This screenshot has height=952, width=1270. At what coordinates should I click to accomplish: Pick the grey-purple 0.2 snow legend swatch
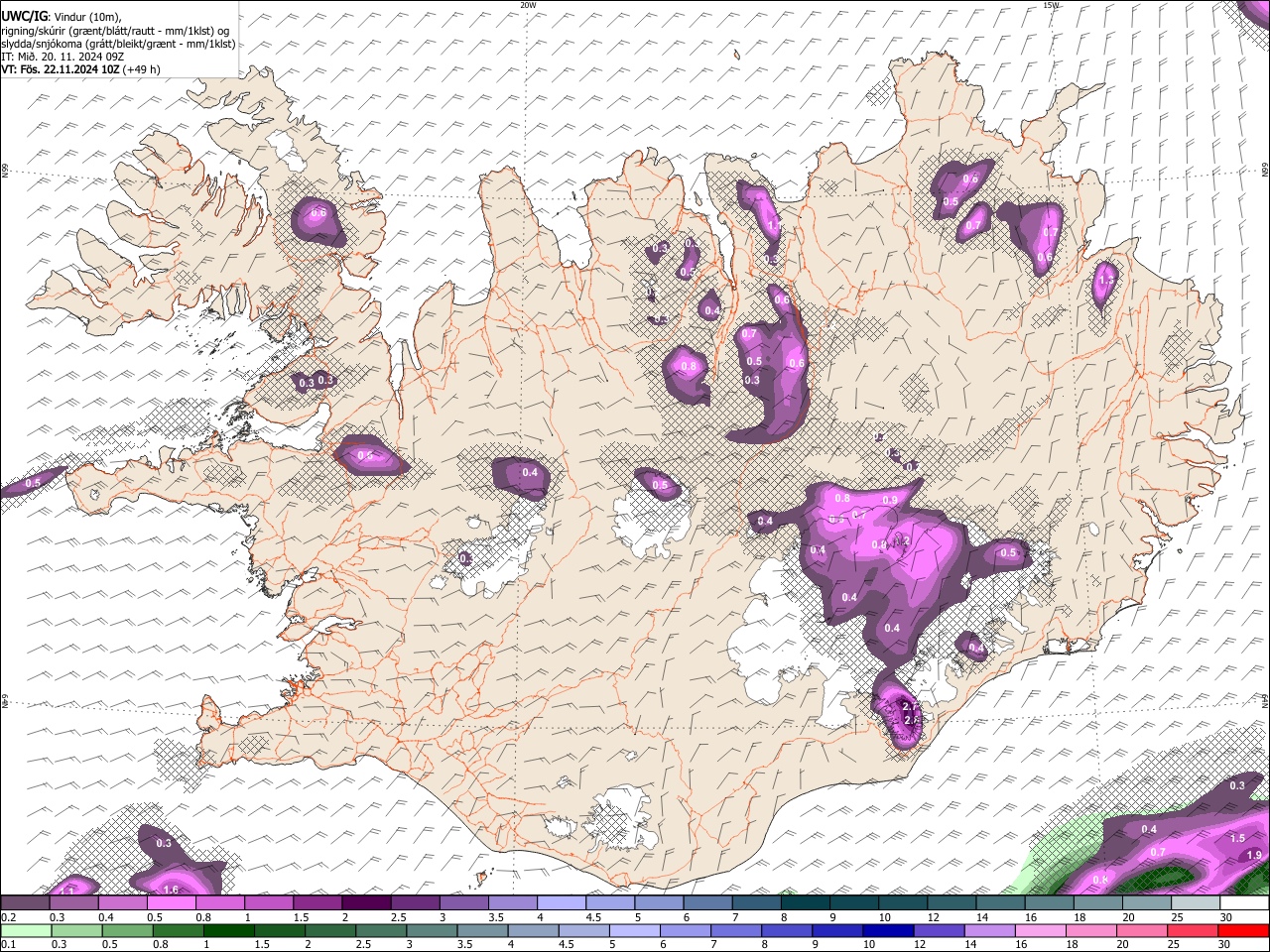[x=25, y=903]
